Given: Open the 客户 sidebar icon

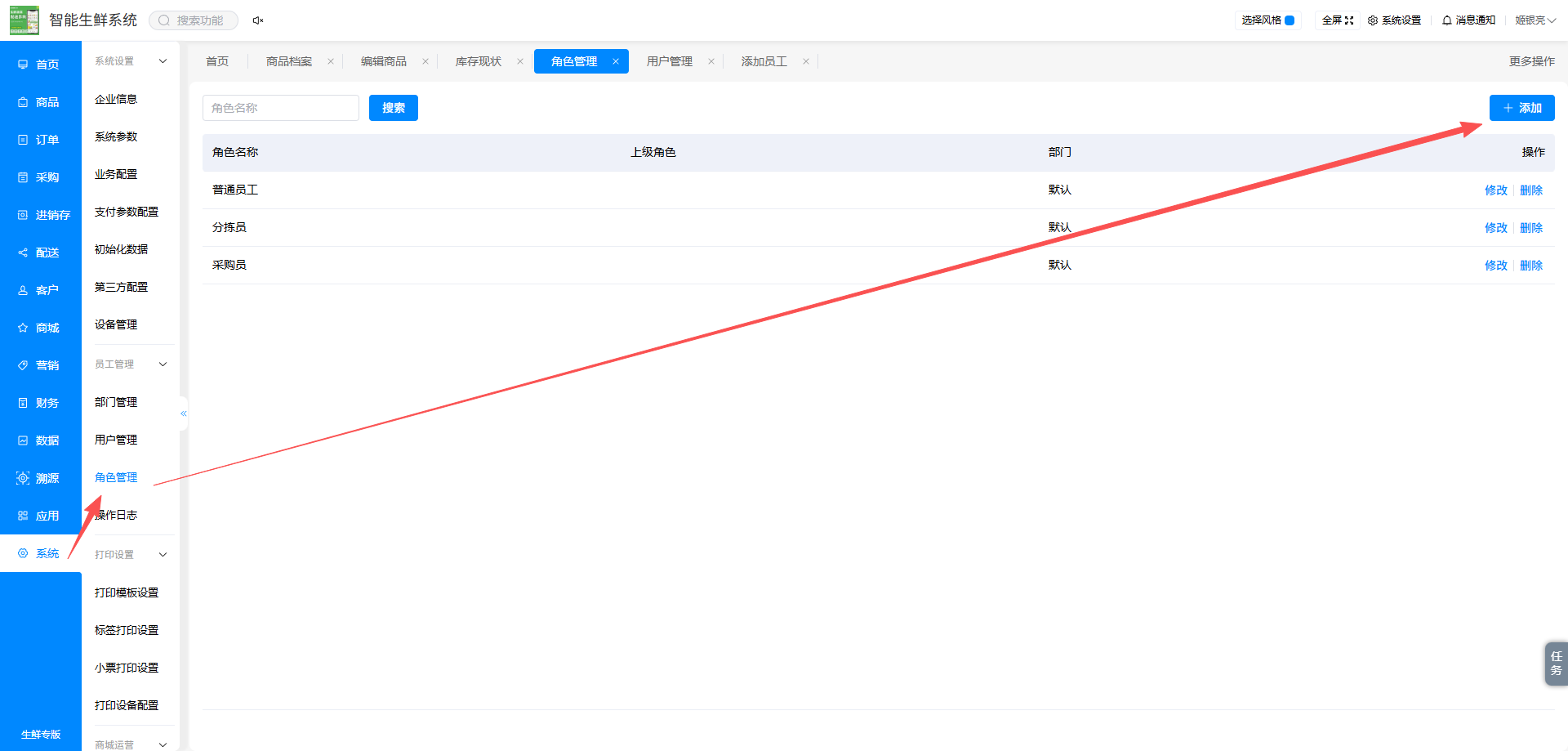Looking at the screenshot, I should [x=23, y=290].
